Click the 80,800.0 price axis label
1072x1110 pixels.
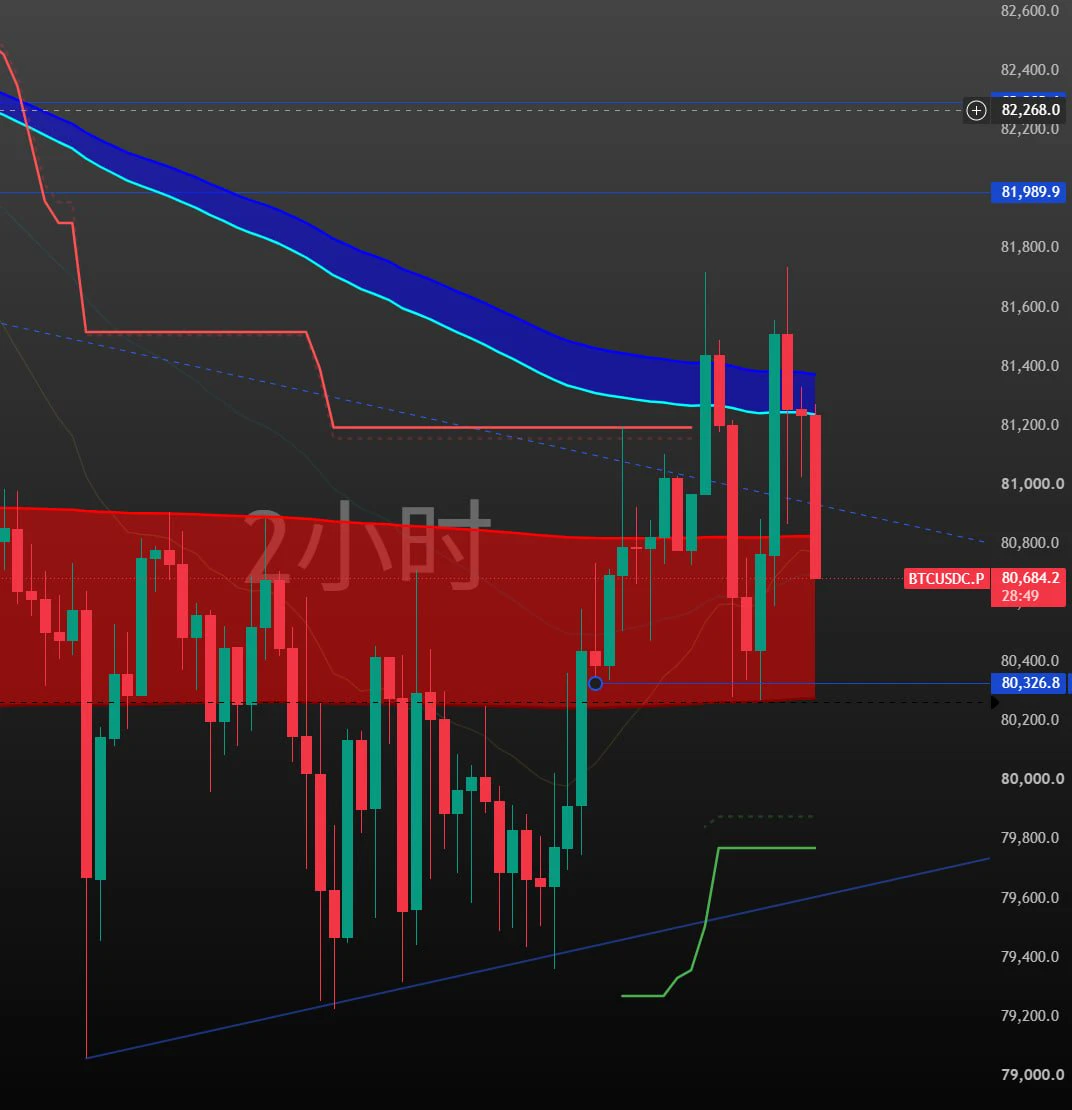click(x=1030, y=542)
